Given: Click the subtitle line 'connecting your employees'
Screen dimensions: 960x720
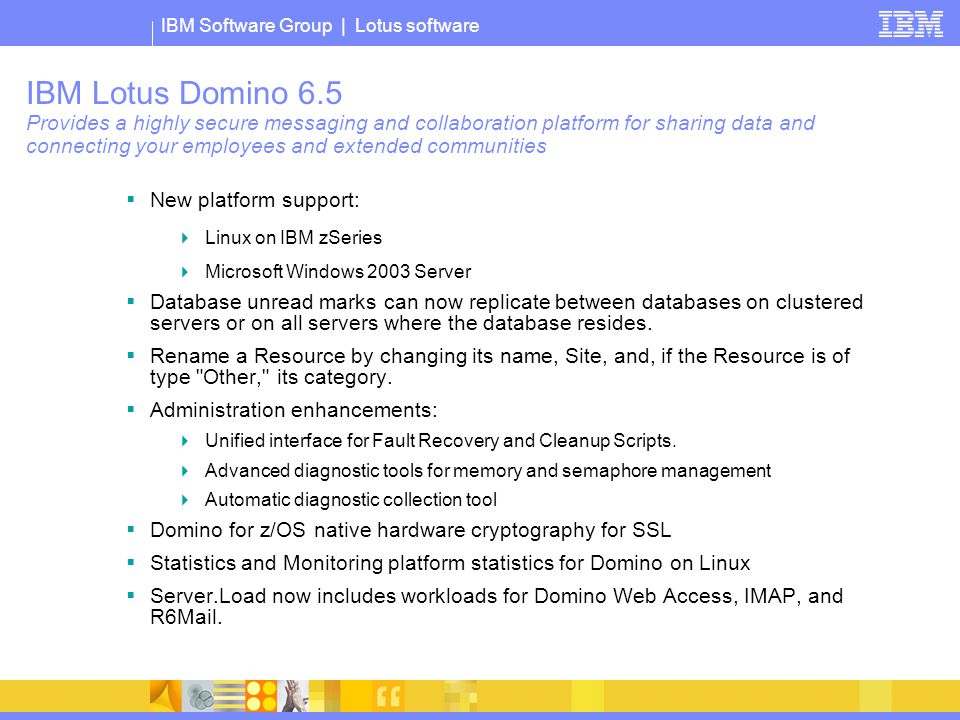Looking at the screenshot, I should click(287, 146).
